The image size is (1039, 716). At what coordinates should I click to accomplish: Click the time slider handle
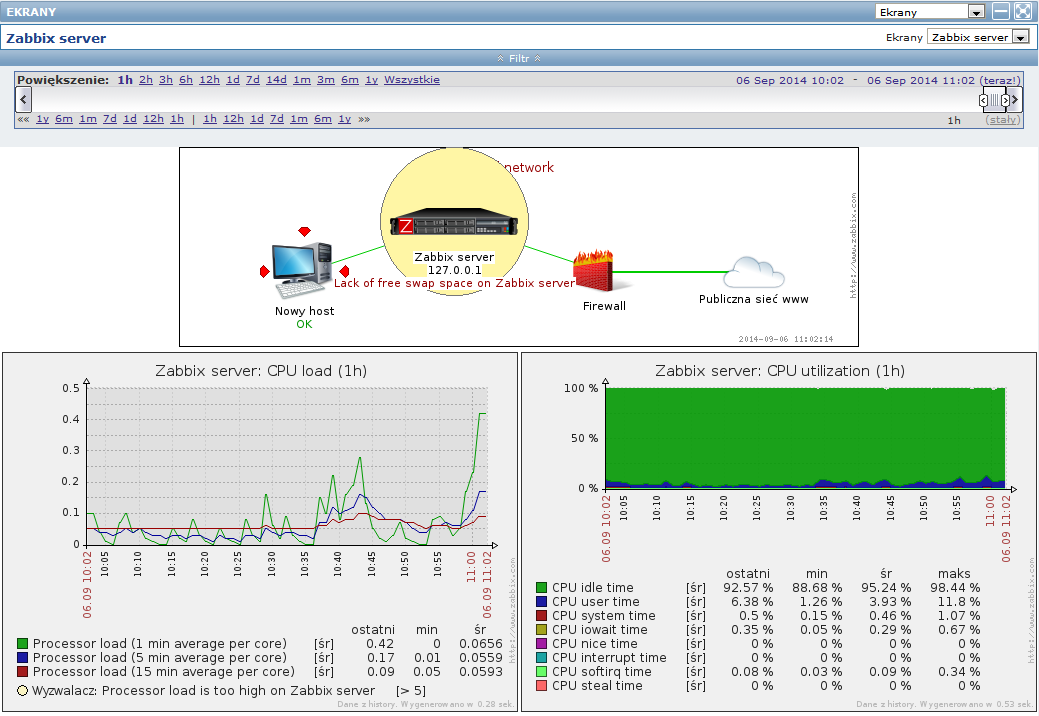click(994, 101)
